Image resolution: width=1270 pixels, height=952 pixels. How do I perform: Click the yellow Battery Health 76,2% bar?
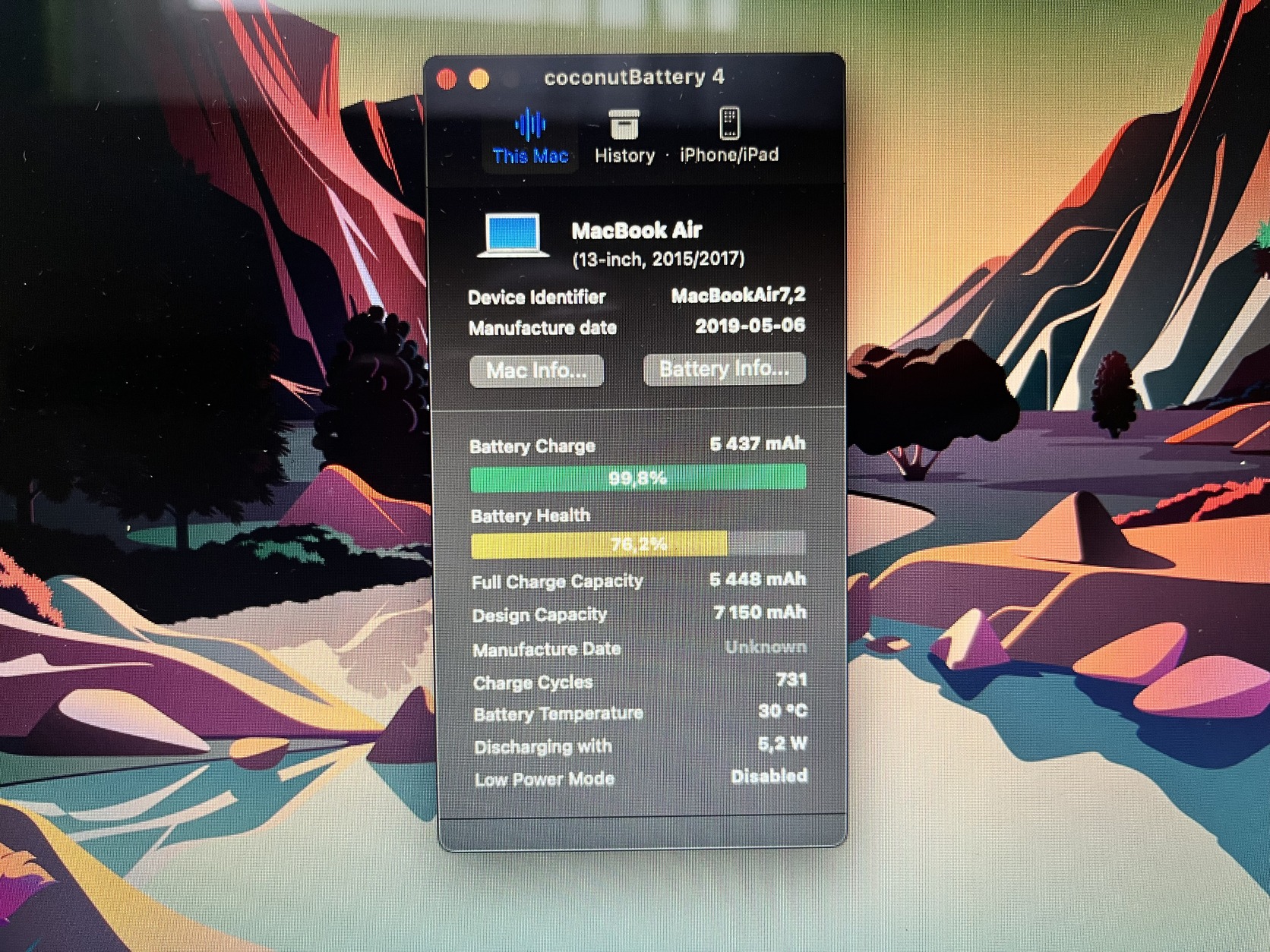(599, 544)
